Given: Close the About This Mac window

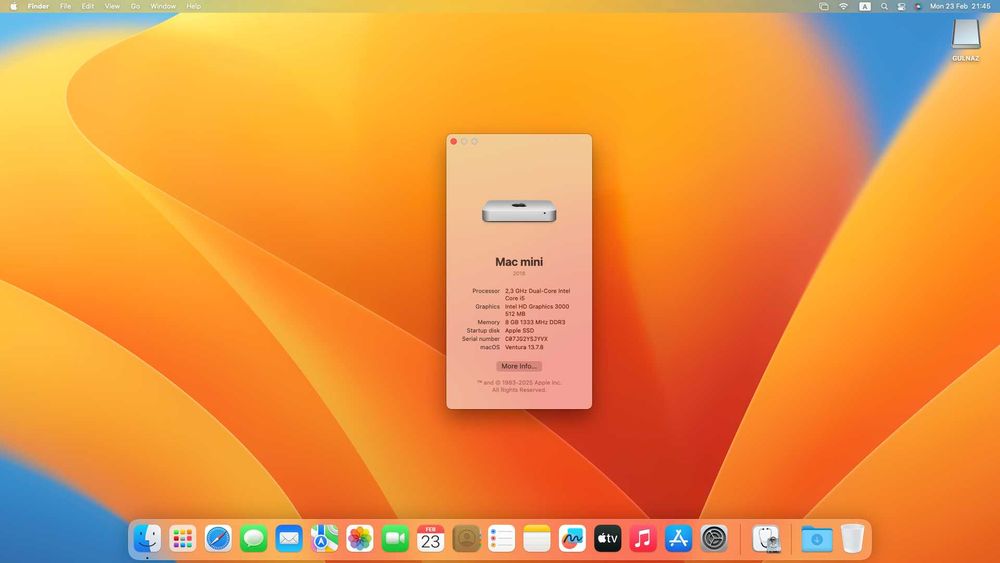Looking at the screenshot, I should pyautogui.click(x=454, y=142).
